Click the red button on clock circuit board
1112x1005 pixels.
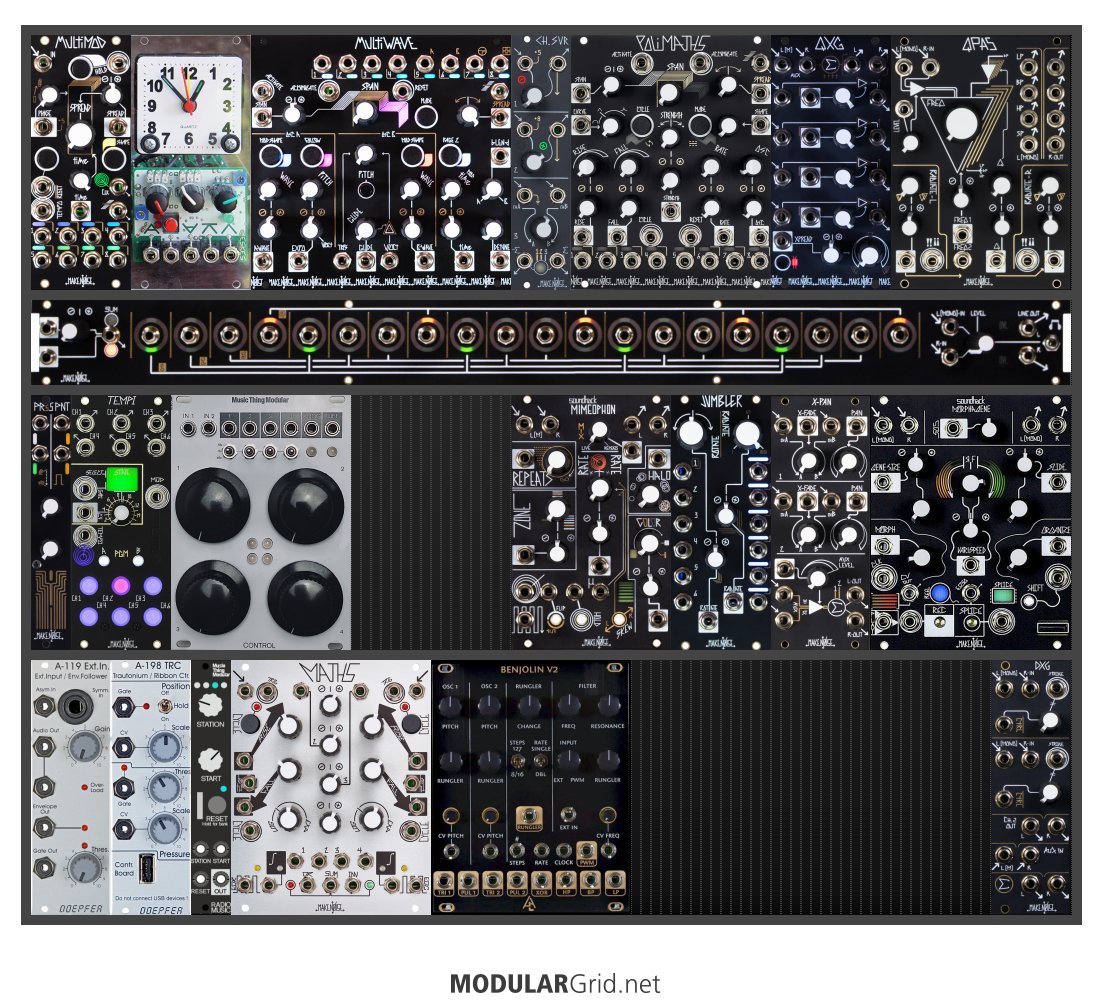point(169,225)
